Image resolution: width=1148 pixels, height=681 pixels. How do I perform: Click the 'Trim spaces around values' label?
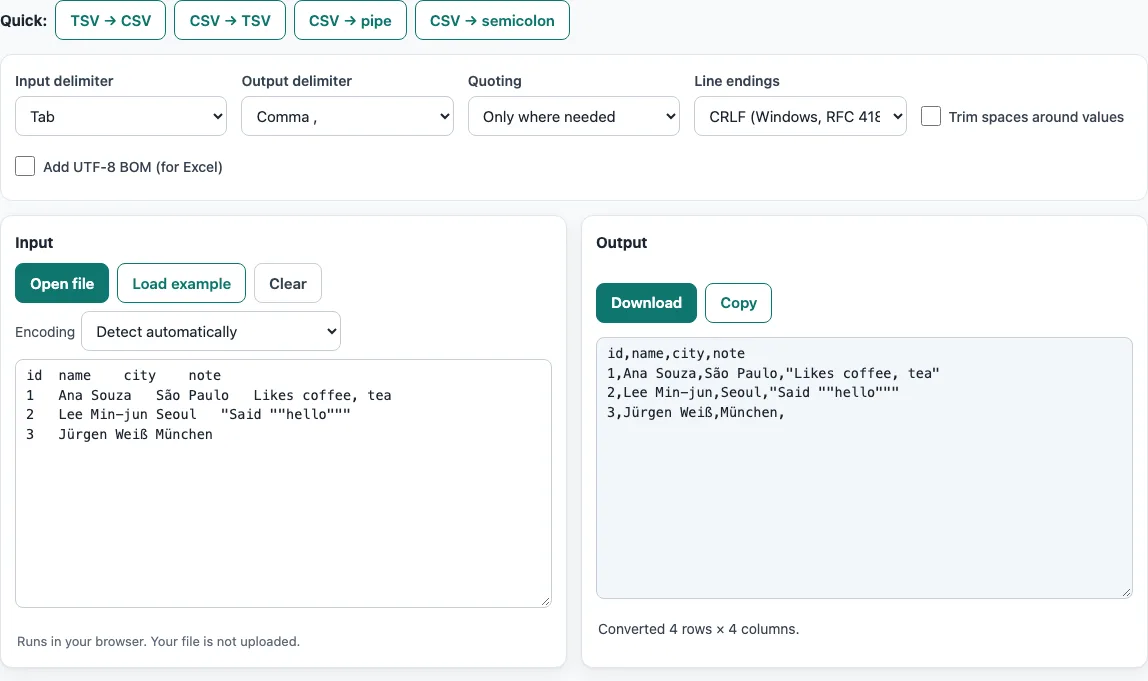coord(1036,116)
